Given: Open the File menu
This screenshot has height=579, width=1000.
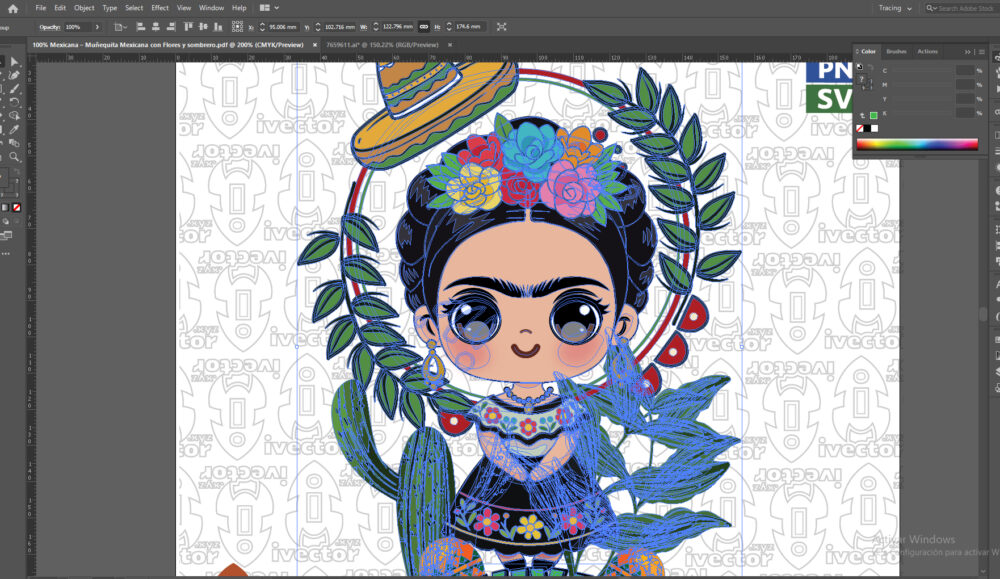Looking at the screenshot, I should (41, 8).
